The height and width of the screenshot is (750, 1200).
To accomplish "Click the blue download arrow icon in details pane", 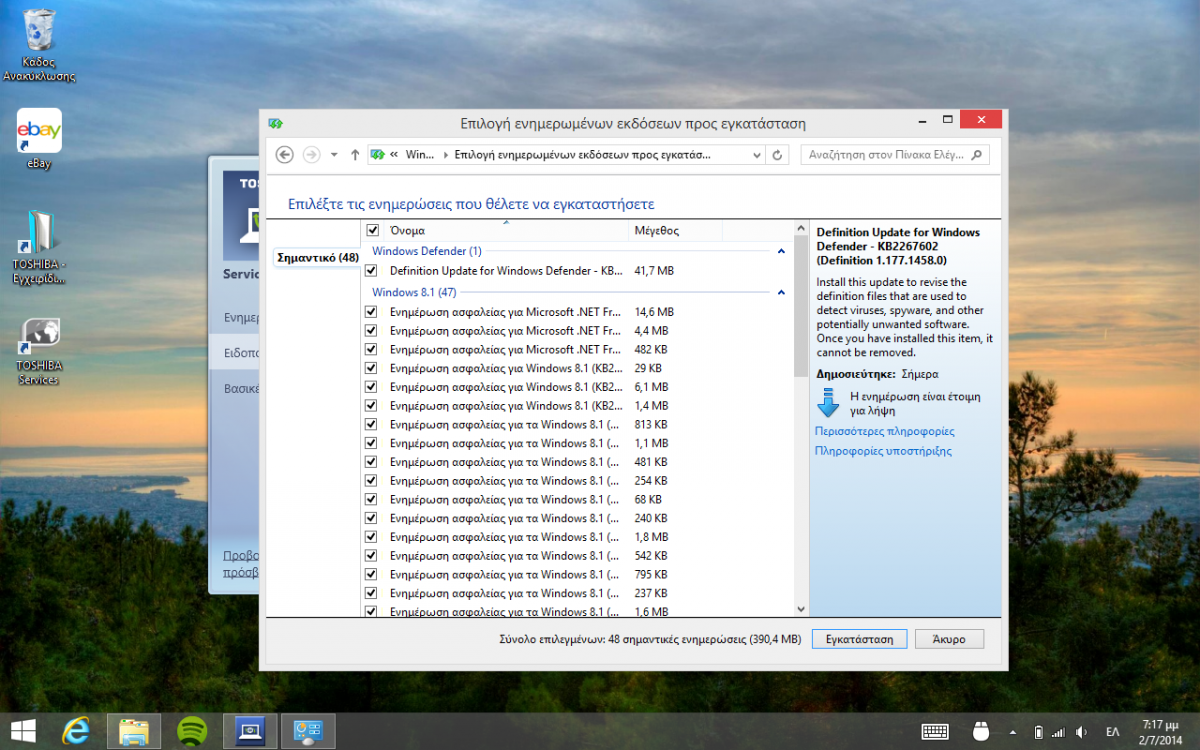I will tap(828, 403).
